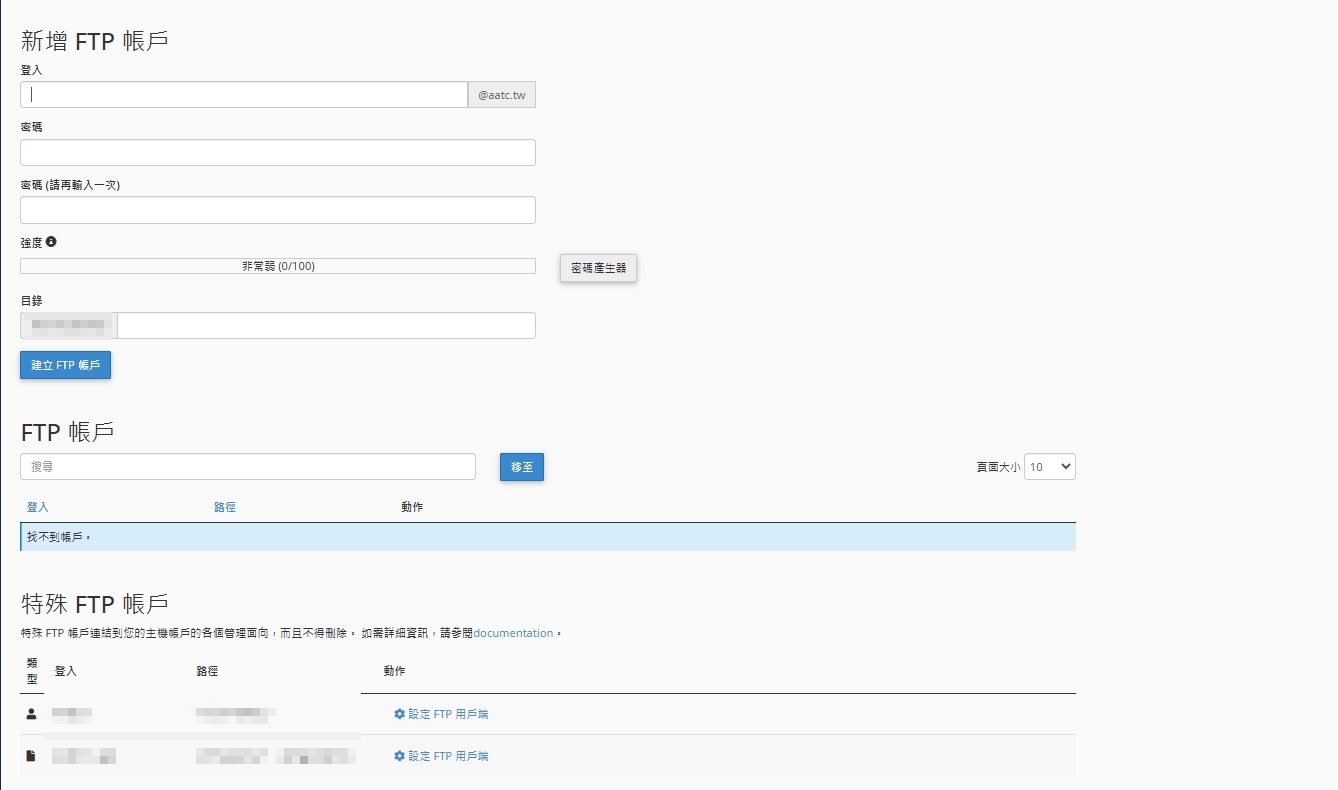The width and height of the screenshot is (1338, 790).
Task: Click the password strength meter bar
Action: pyautogui.click(x=278, y=266)
